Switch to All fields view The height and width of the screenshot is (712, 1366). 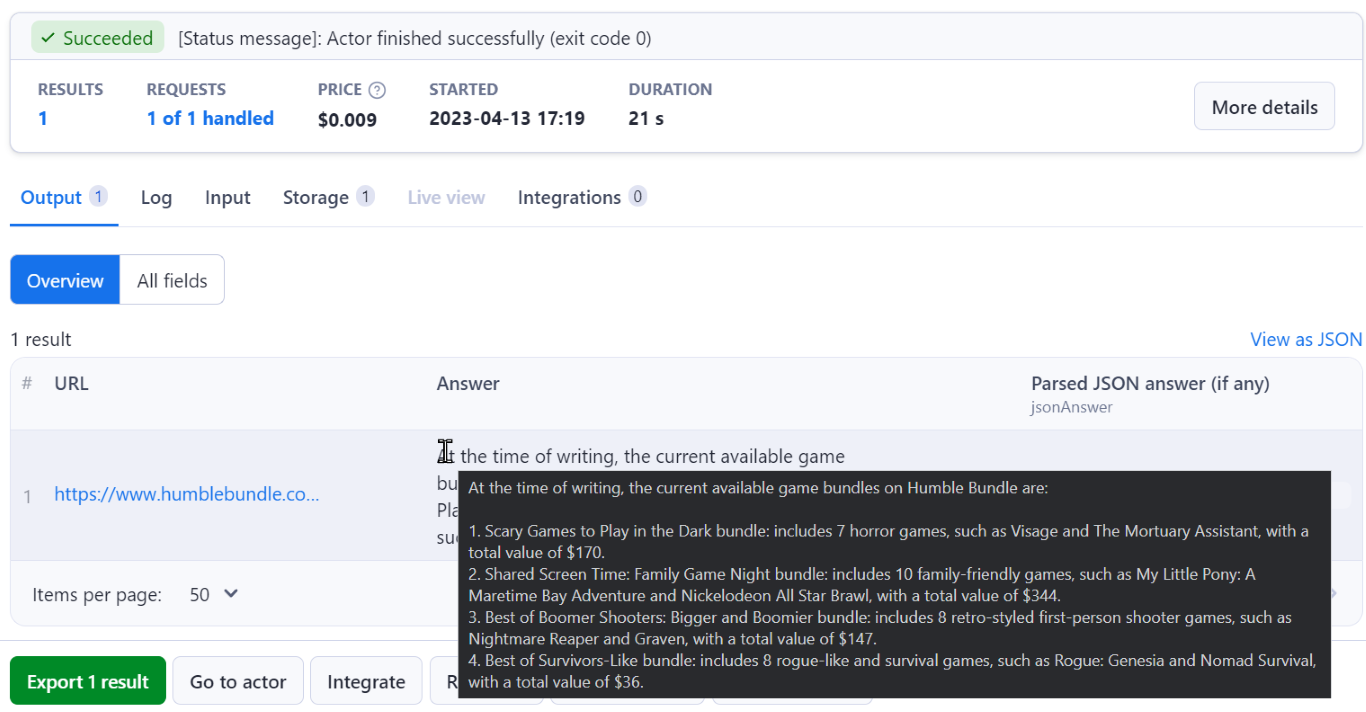click(x=172, y=280)
